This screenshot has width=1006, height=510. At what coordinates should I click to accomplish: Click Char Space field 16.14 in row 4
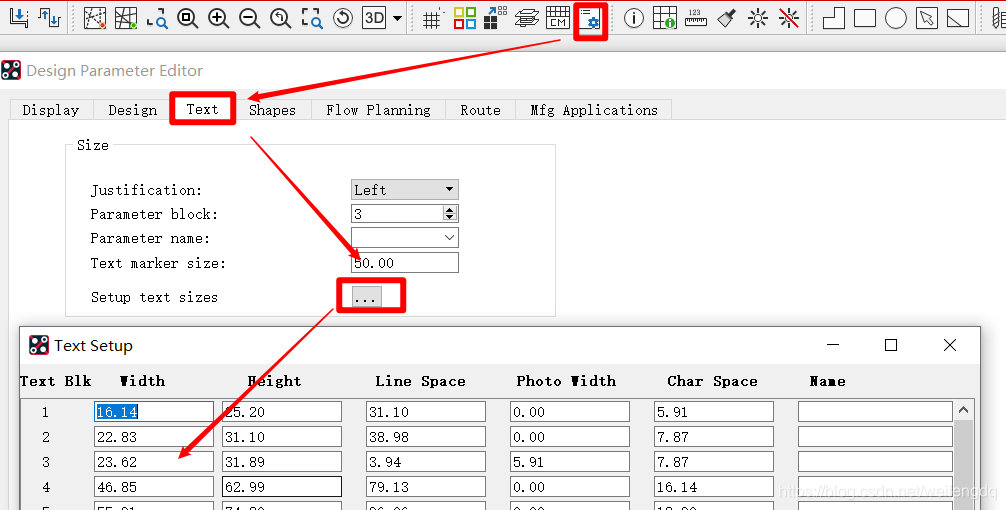click(714, 487)
